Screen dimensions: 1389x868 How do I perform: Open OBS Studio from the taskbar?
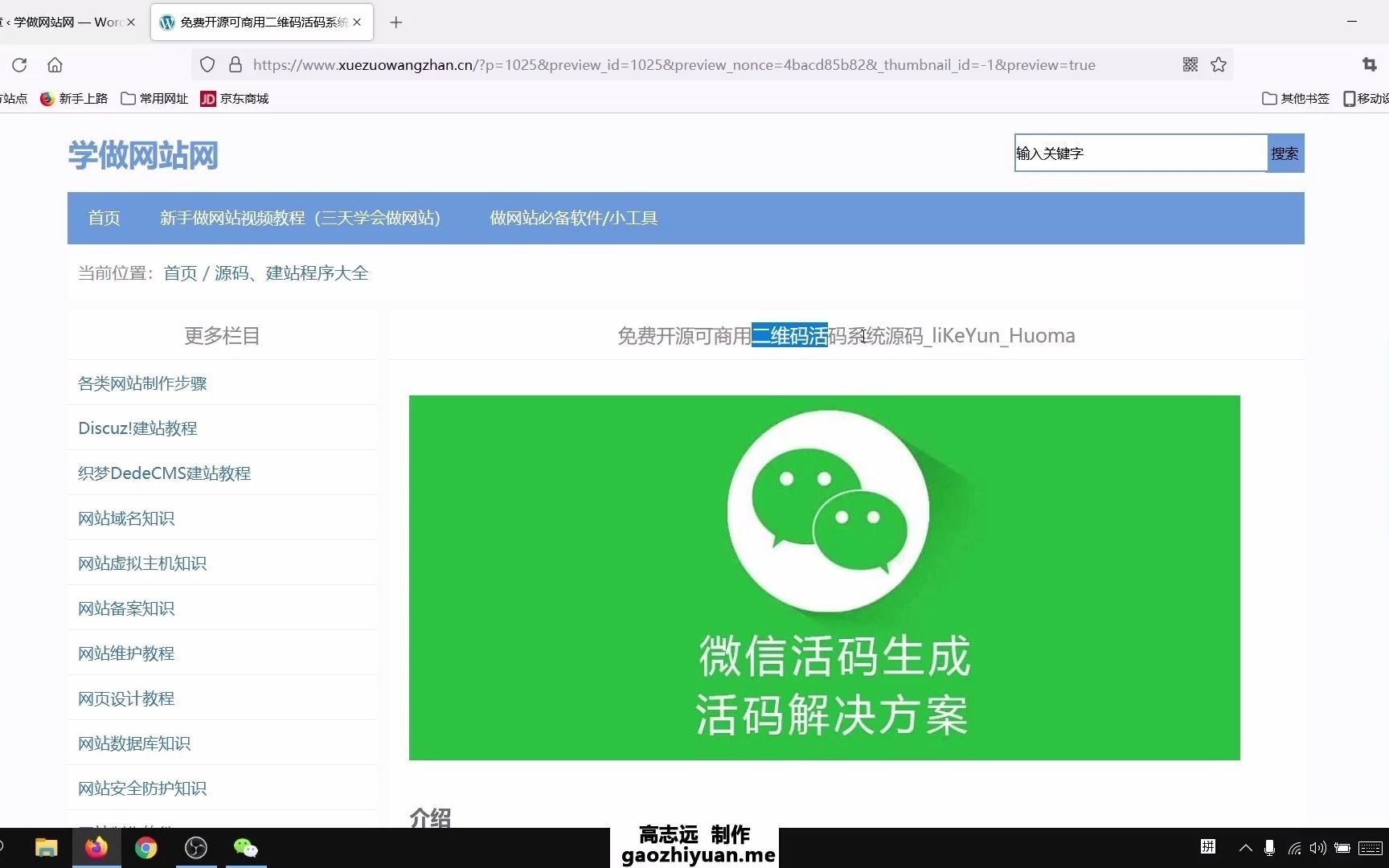tap(196, 848)
